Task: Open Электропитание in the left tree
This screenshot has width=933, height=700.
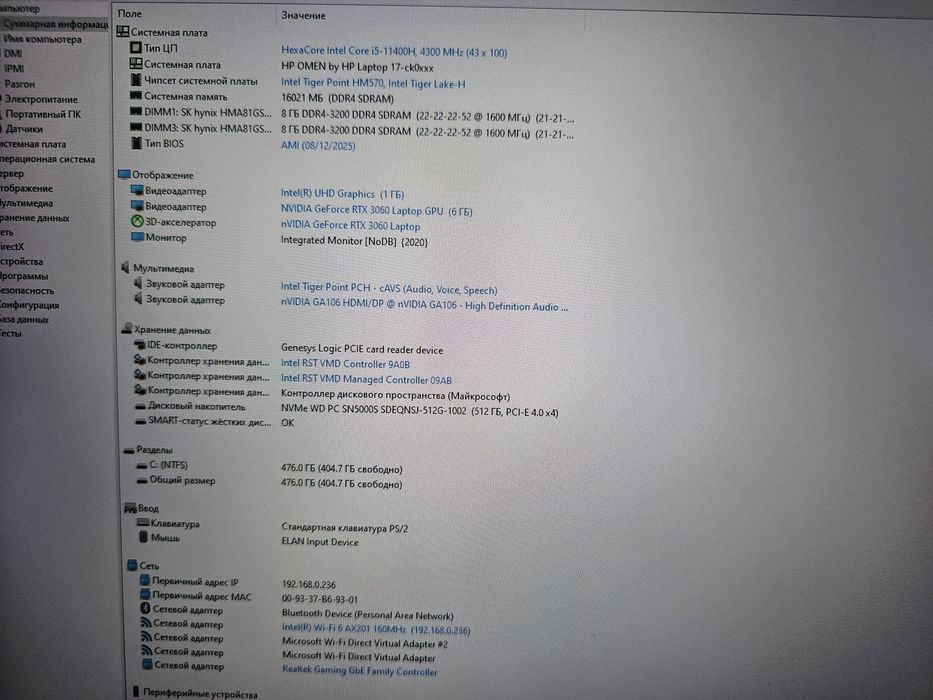Action: [x=41, y=99]
